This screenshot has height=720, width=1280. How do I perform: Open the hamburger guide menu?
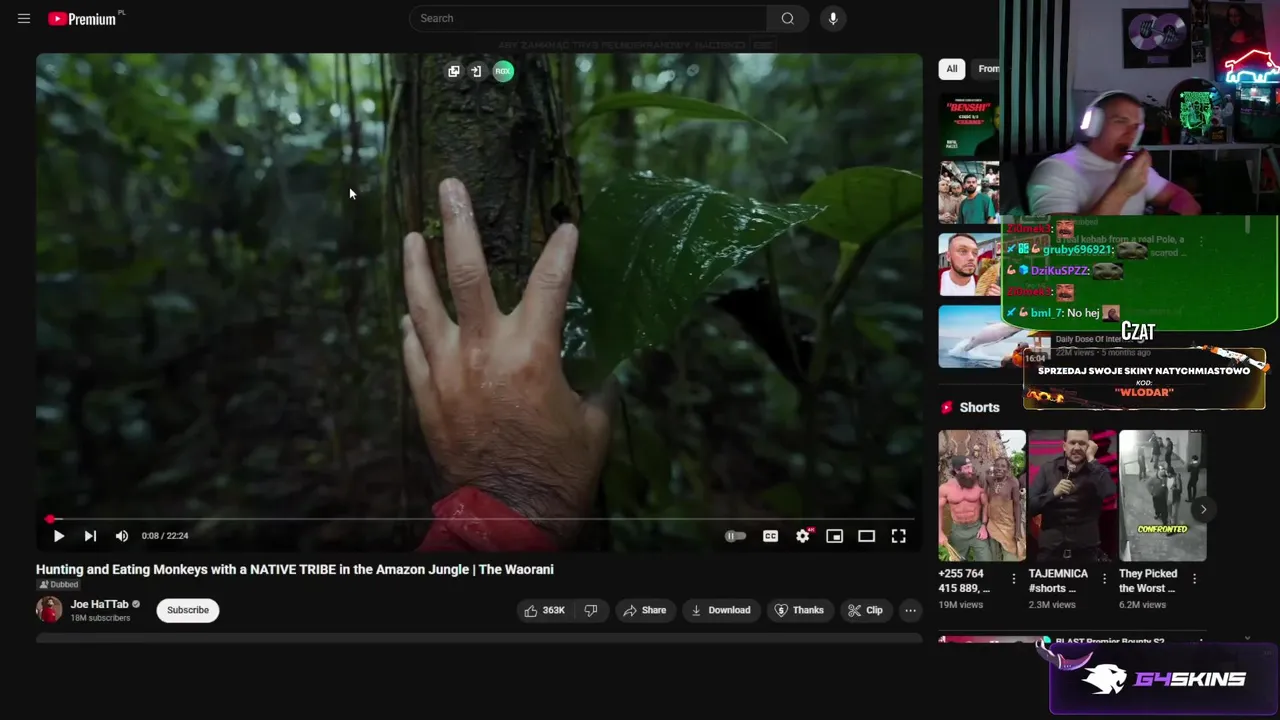24,18
